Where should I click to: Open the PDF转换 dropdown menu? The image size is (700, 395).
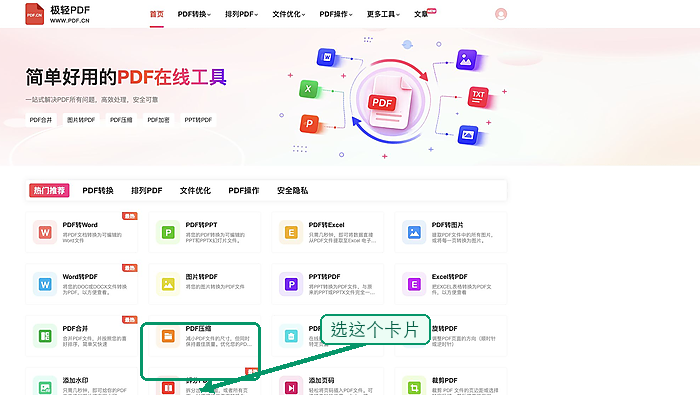point(194,14)
